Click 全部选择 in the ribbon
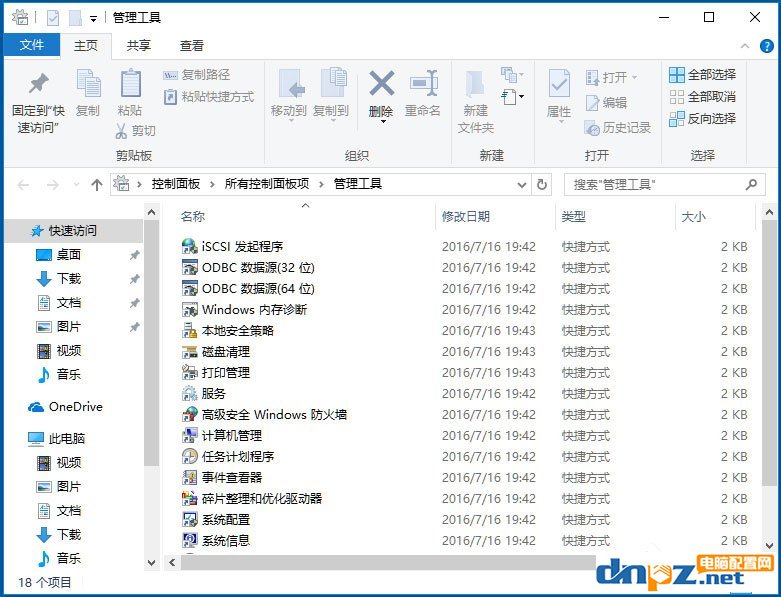Screen dimensions: 781x597 (702, 75)
